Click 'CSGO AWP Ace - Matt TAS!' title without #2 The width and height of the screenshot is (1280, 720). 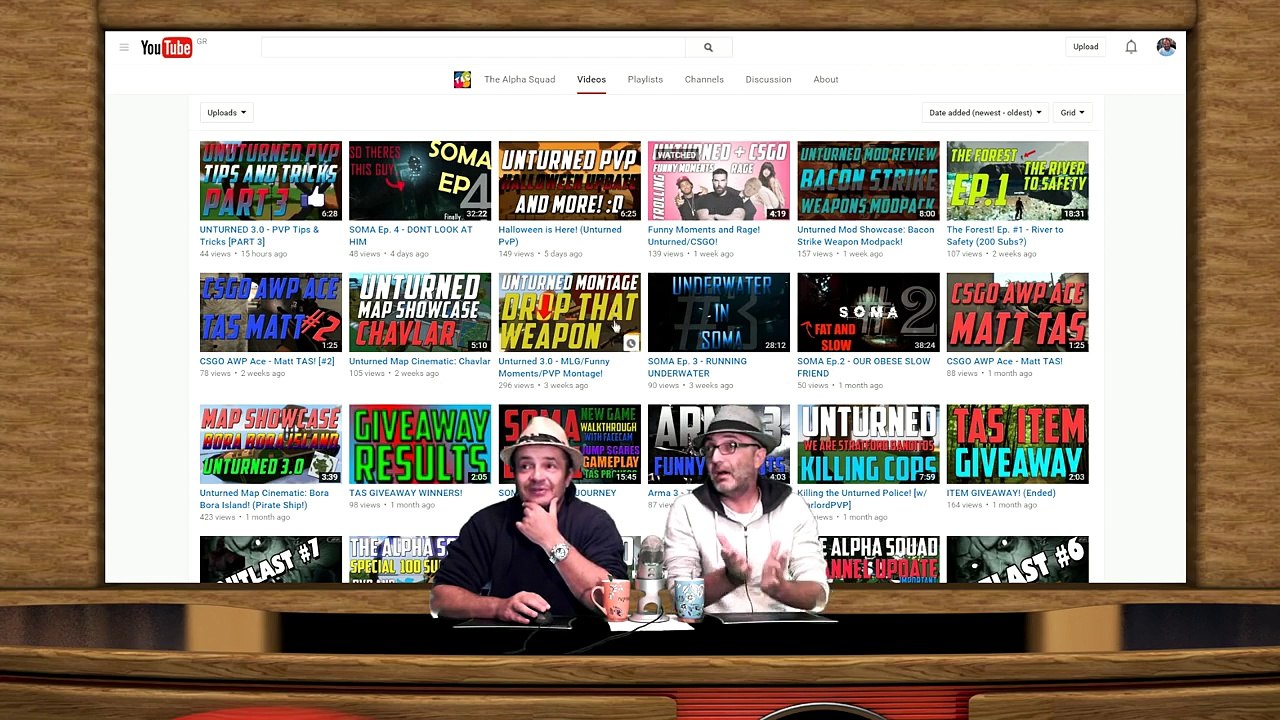[1005, 361]
